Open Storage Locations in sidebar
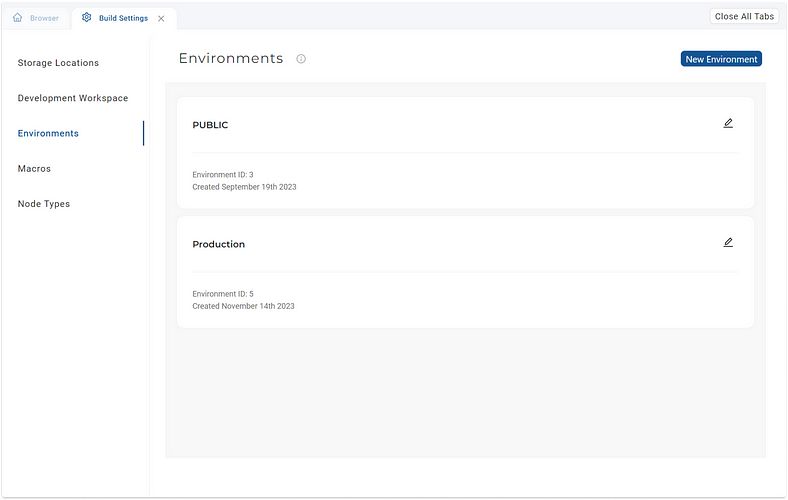Image resolution: width=788 pixels, height=500 pixels. [x=58, y=63]
